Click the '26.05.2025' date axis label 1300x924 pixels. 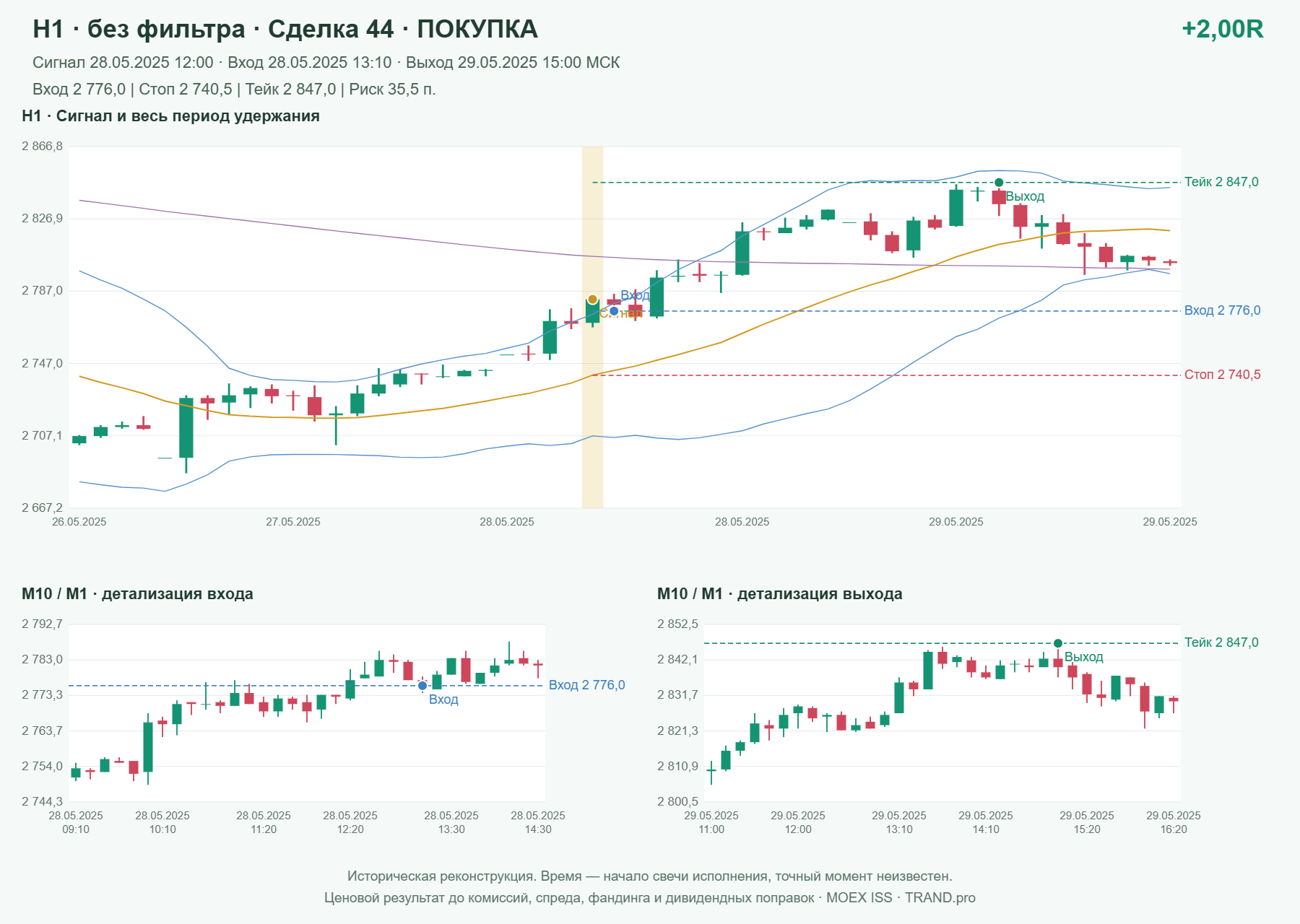79,522
